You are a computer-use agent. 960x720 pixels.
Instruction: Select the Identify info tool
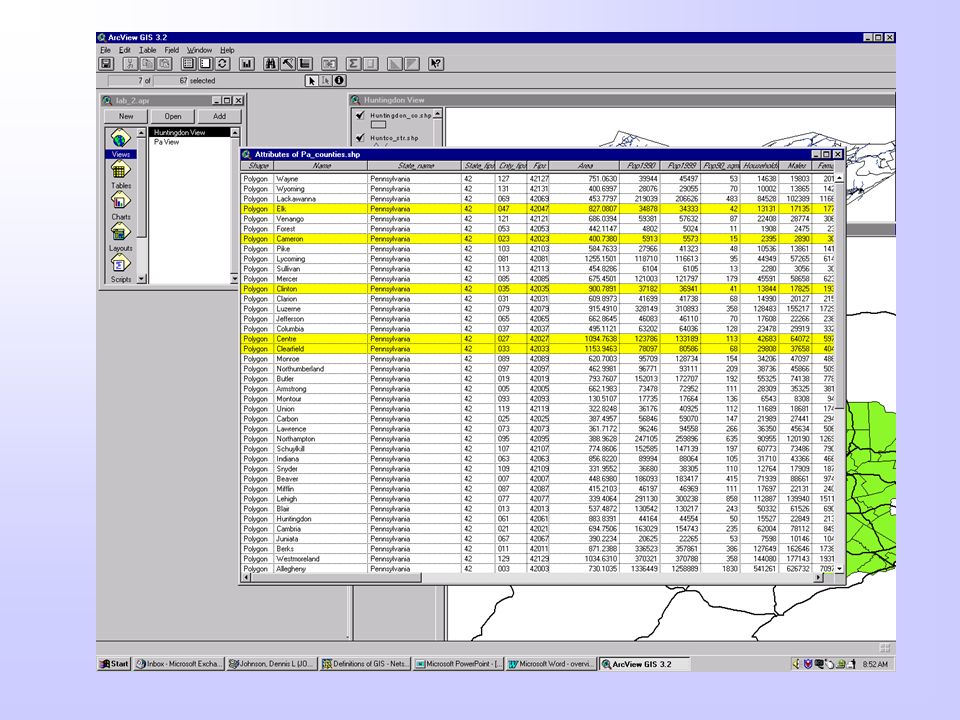pos(339,81)
